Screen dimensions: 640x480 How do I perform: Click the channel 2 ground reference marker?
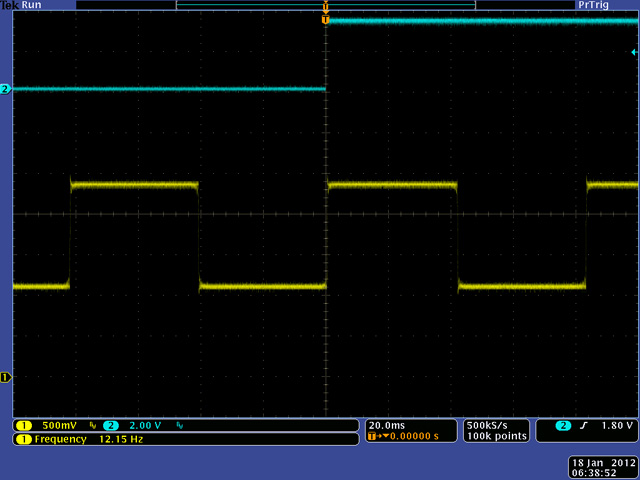(x=6, y=90)
